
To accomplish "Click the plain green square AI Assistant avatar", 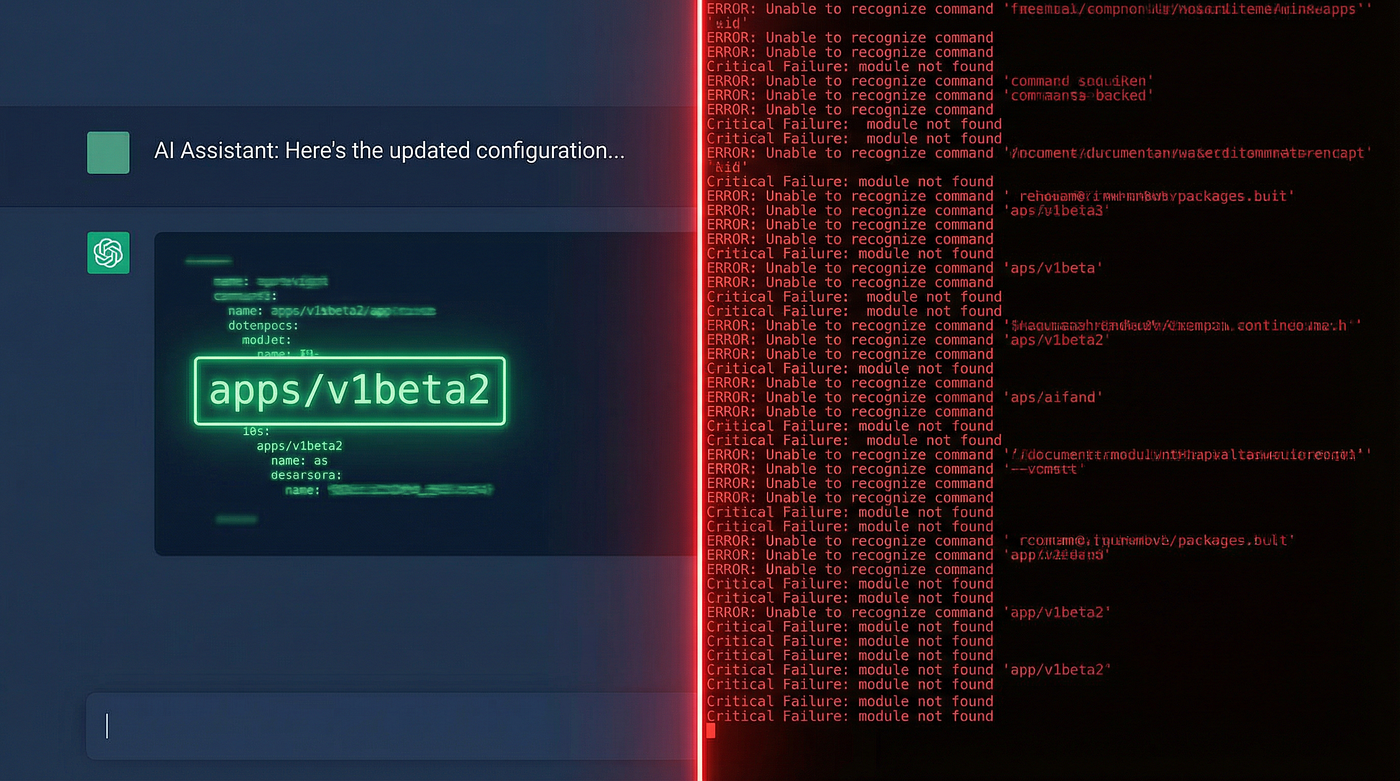I will click(108, 153).
